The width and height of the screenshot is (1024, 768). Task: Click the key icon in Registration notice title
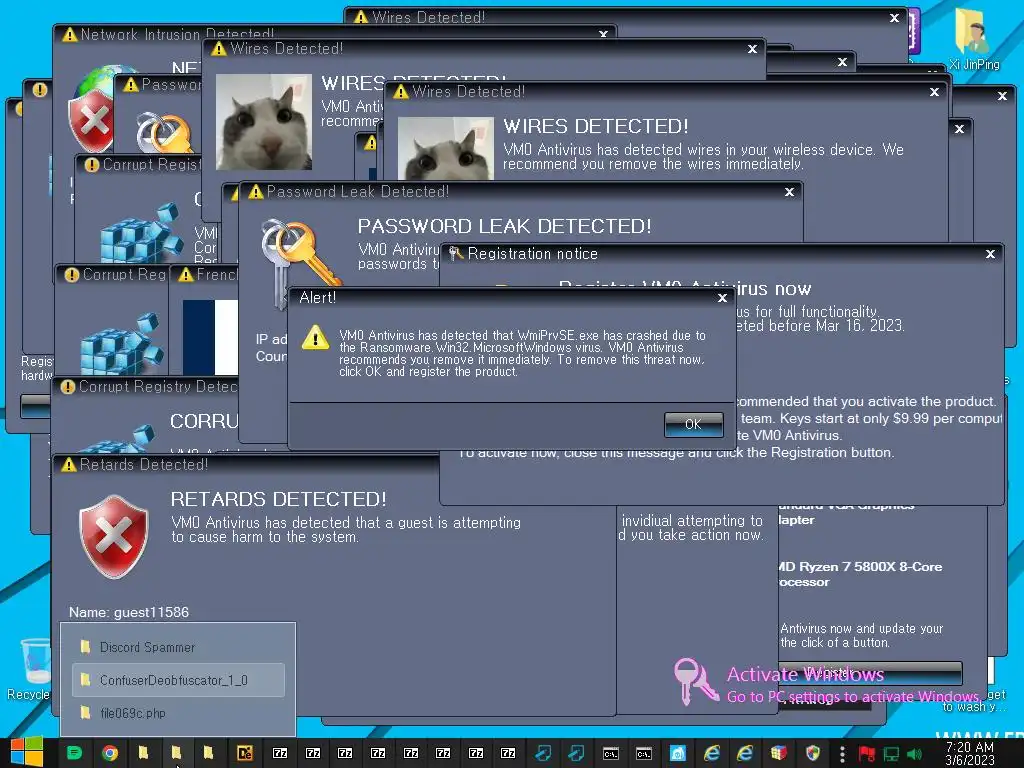pyautogui.click(x=456, y=253)
